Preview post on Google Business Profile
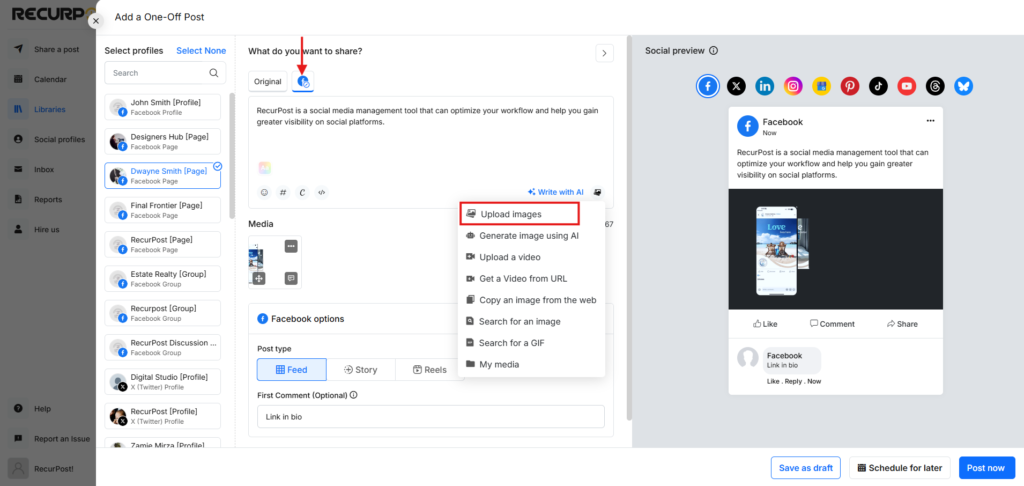 coord(822,86)
